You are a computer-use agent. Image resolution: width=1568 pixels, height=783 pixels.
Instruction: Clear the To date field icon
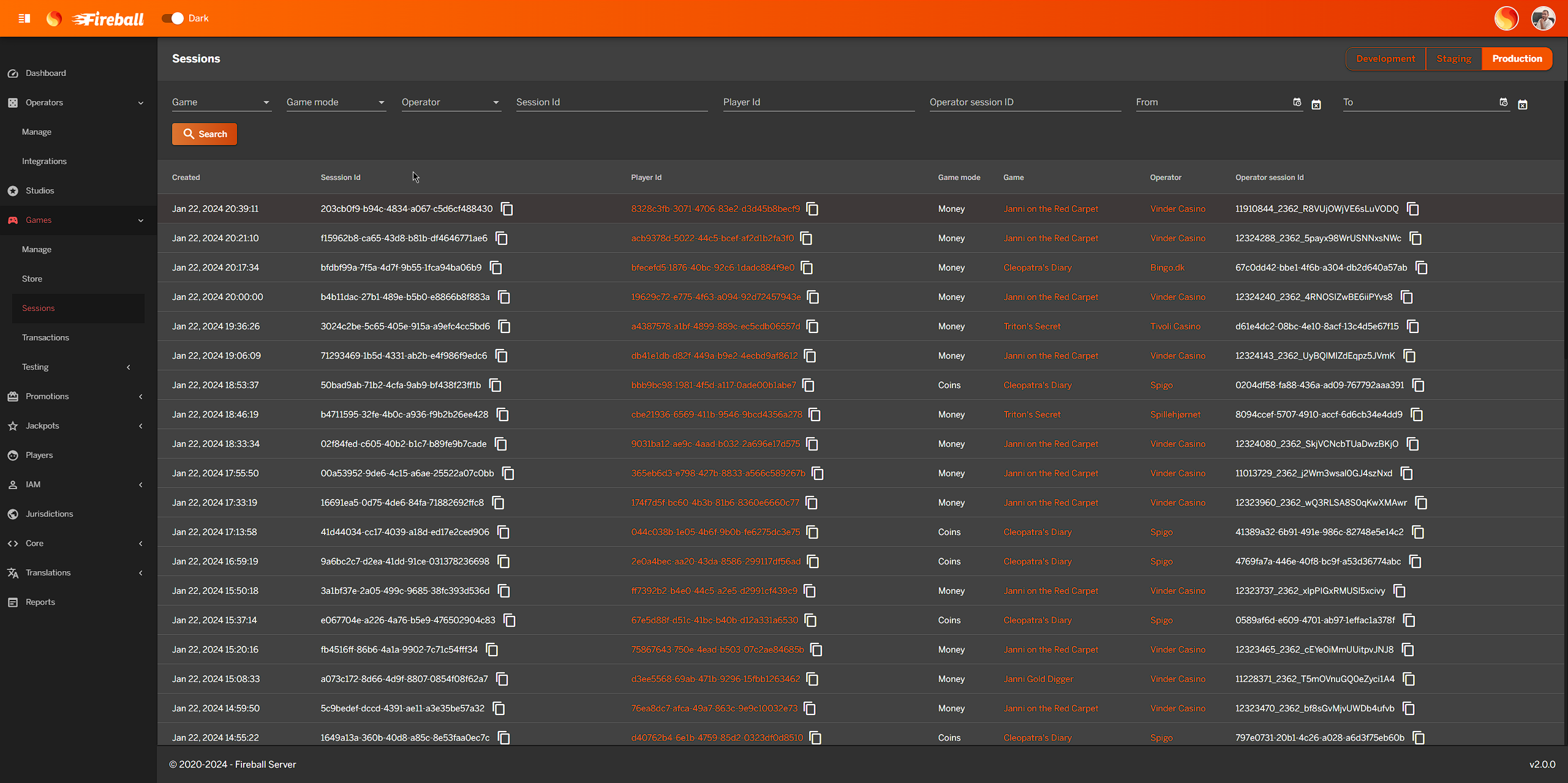(1523, 105)
